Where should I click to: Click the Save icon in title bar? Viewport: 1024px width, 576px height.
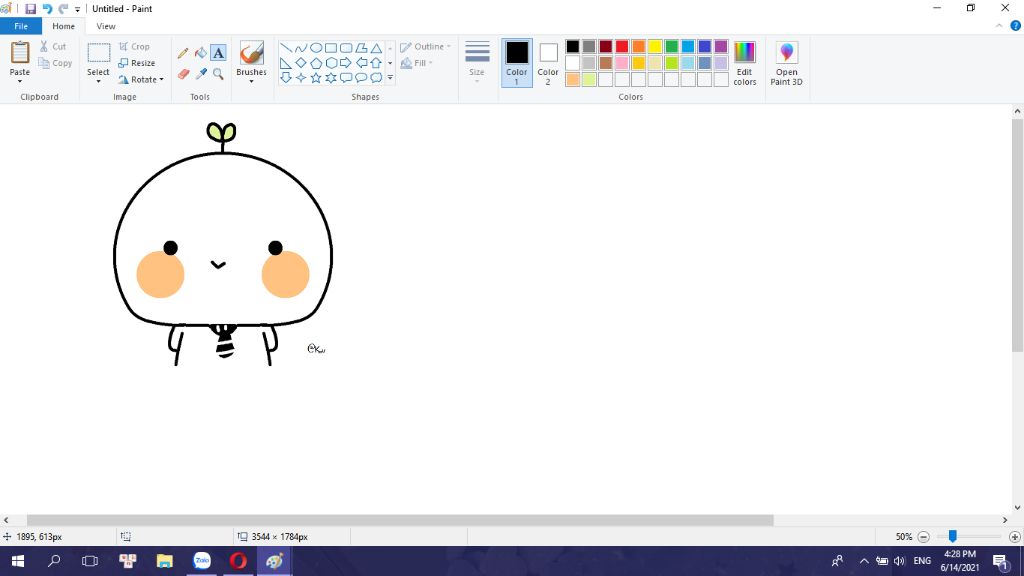click(x=30, y=8)
